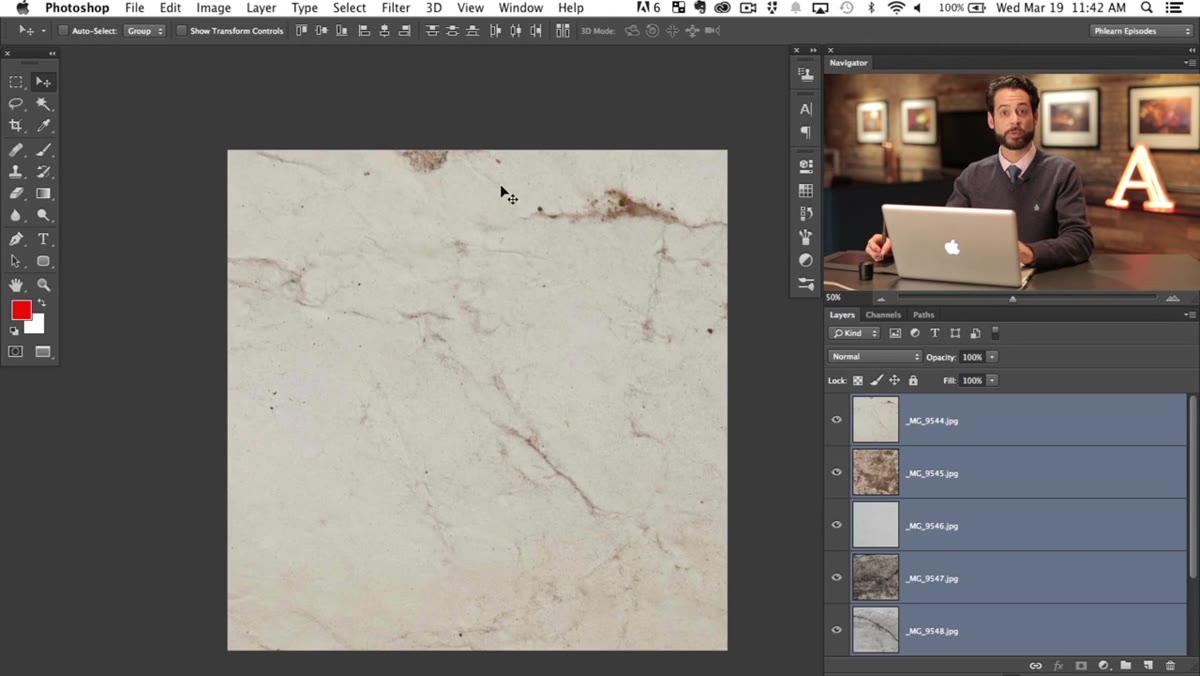Screen dimensions: 1200x676
Task: Select the Pen tool
Action: click(16, 240)
